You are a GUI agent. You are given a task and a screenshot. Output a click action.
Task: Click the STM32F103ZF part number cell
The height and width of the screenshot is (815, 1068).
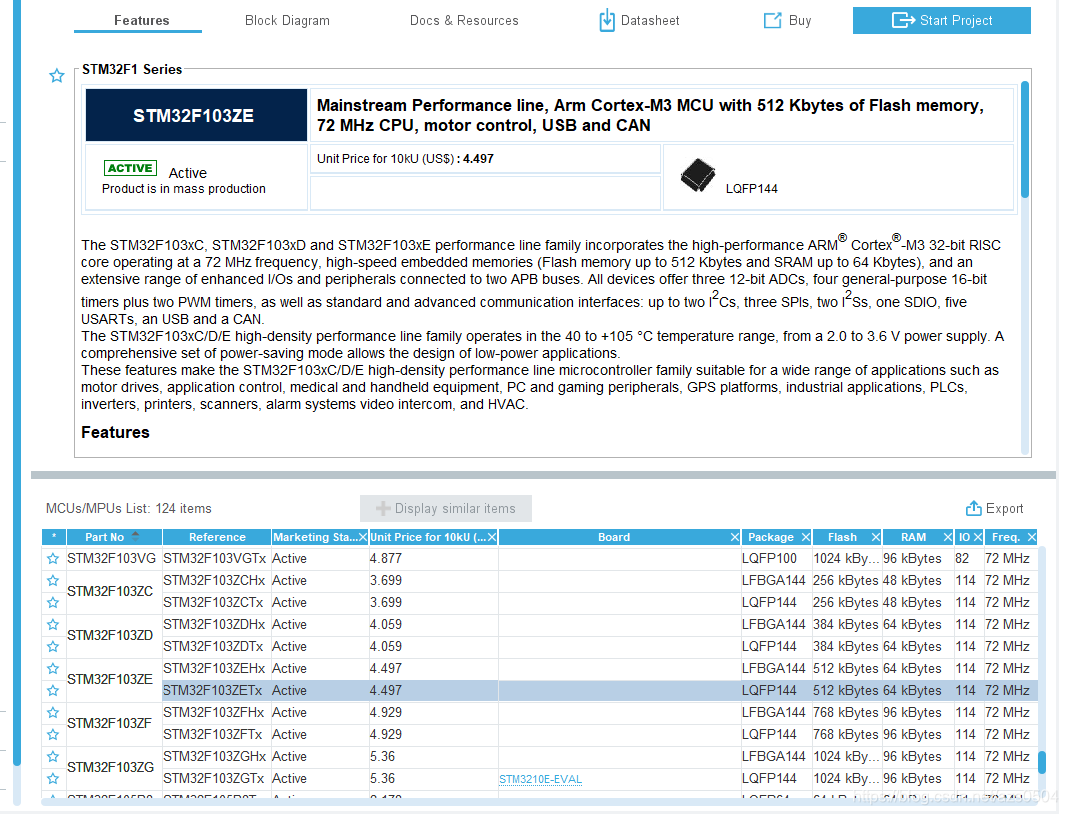(x=113, y=724)
